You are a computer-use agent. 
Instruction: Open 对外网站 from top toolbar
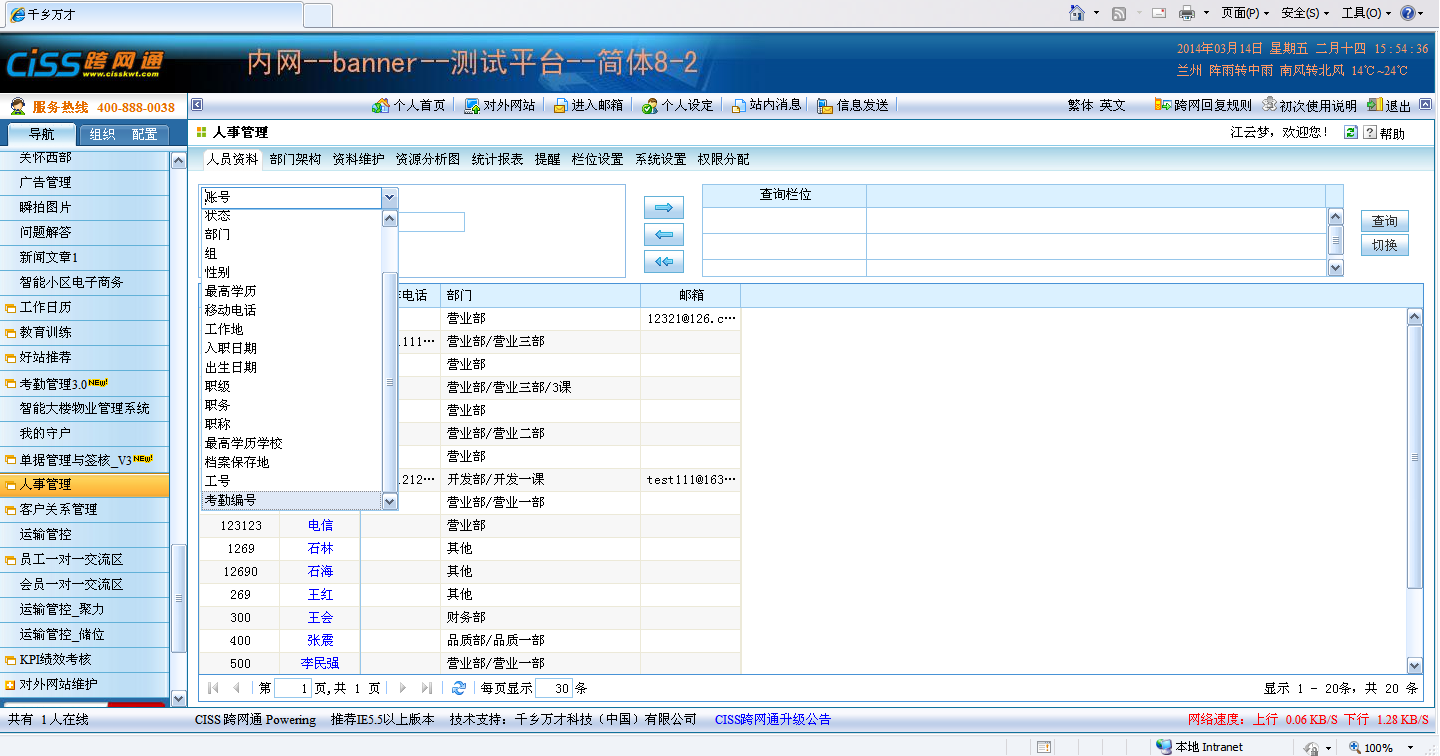click(x=472, y=106)
